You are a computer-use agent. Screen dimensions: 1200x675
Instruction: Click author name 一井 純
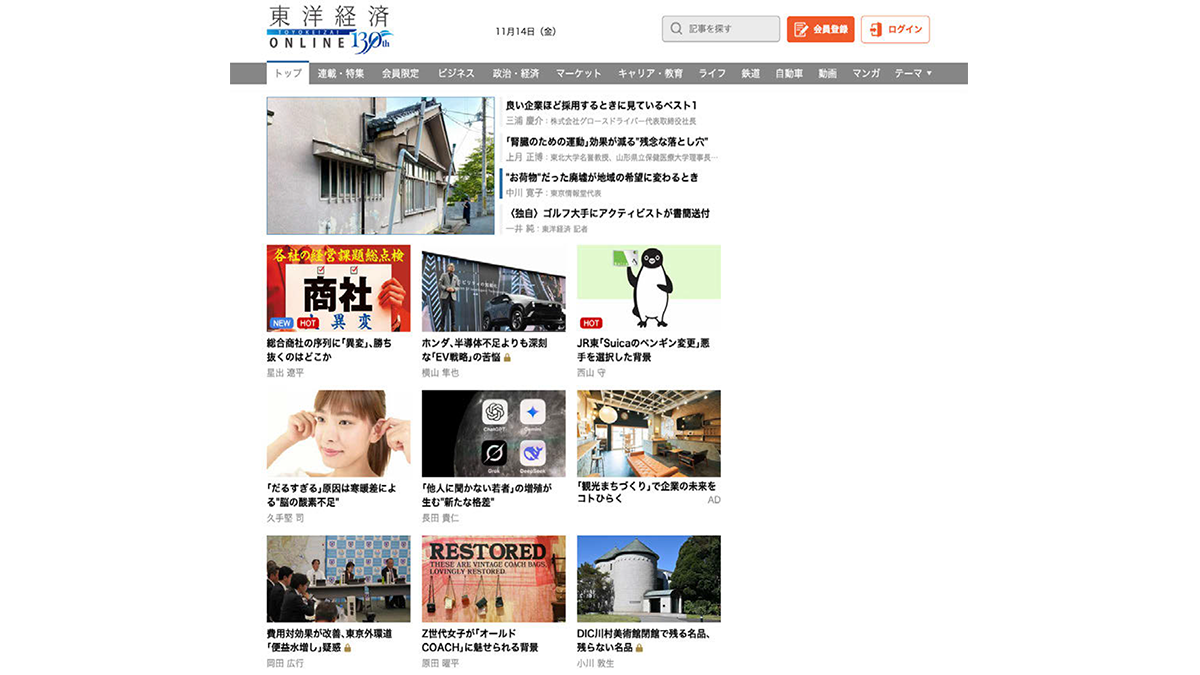coord(520,229)
